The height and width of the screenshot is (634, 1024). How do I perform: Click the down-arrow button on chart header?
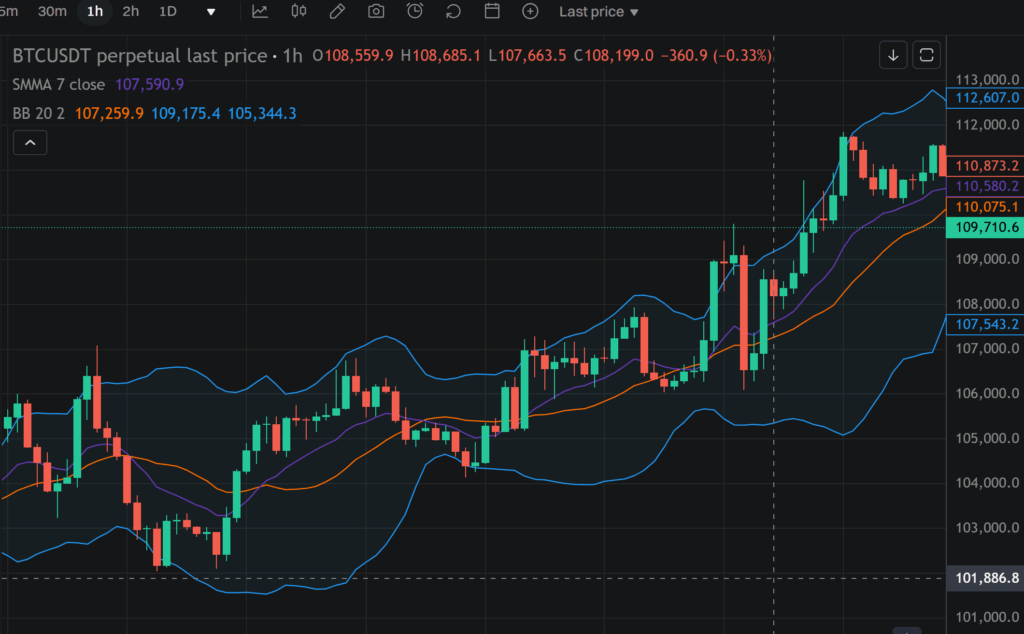click(893, 55)
